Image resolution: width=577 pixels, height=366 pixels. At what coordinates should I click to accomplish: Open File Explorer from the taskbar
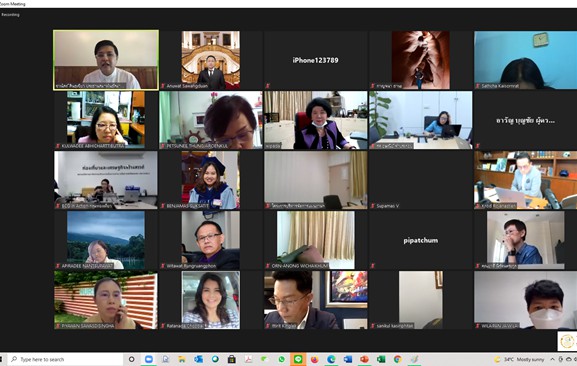[x=182, y=359]
